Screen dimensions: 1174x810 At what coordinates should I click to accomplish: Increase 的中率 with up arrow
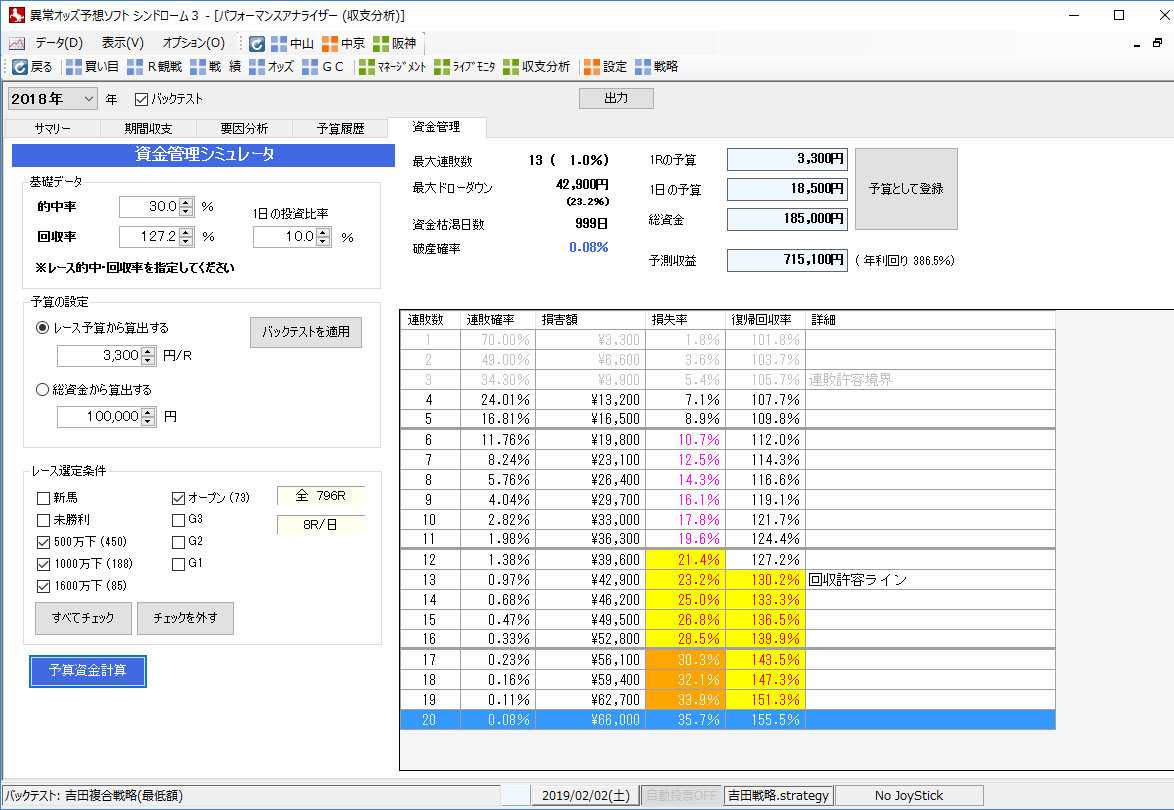pos(186,202)
